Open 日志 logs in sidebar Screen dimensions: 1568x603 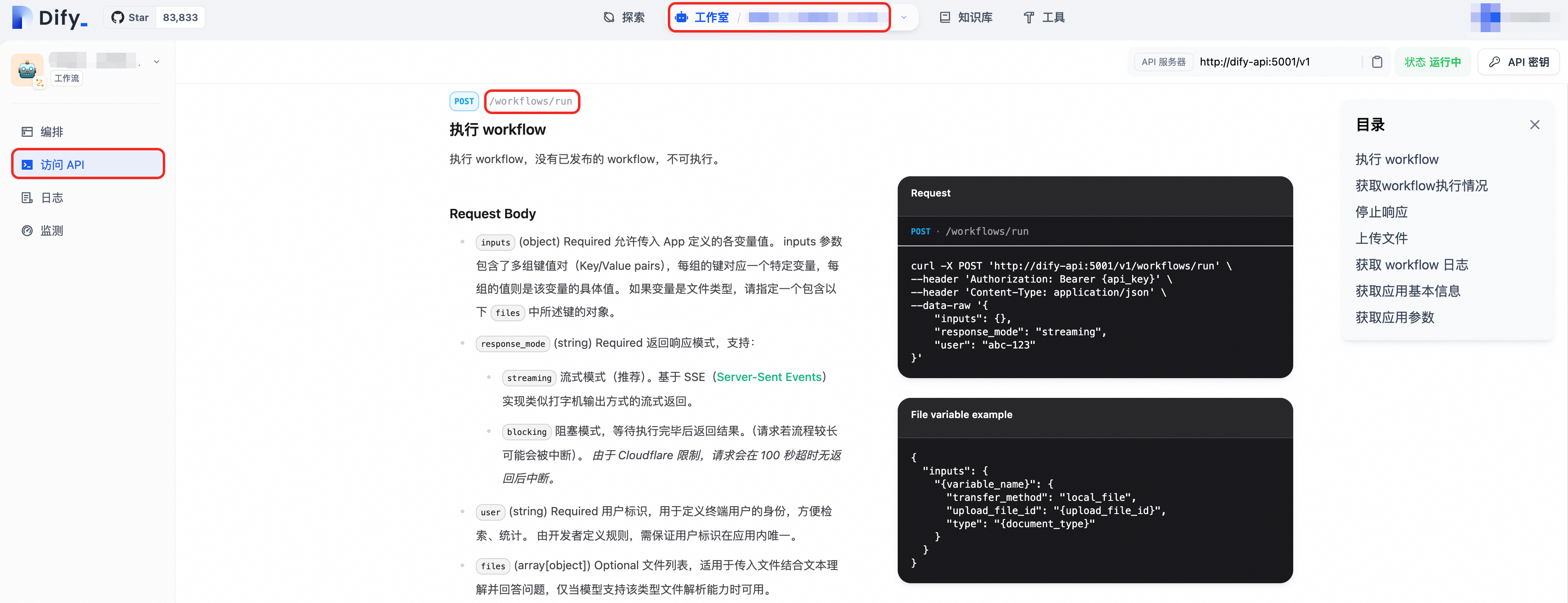click(x=52, y=198)
